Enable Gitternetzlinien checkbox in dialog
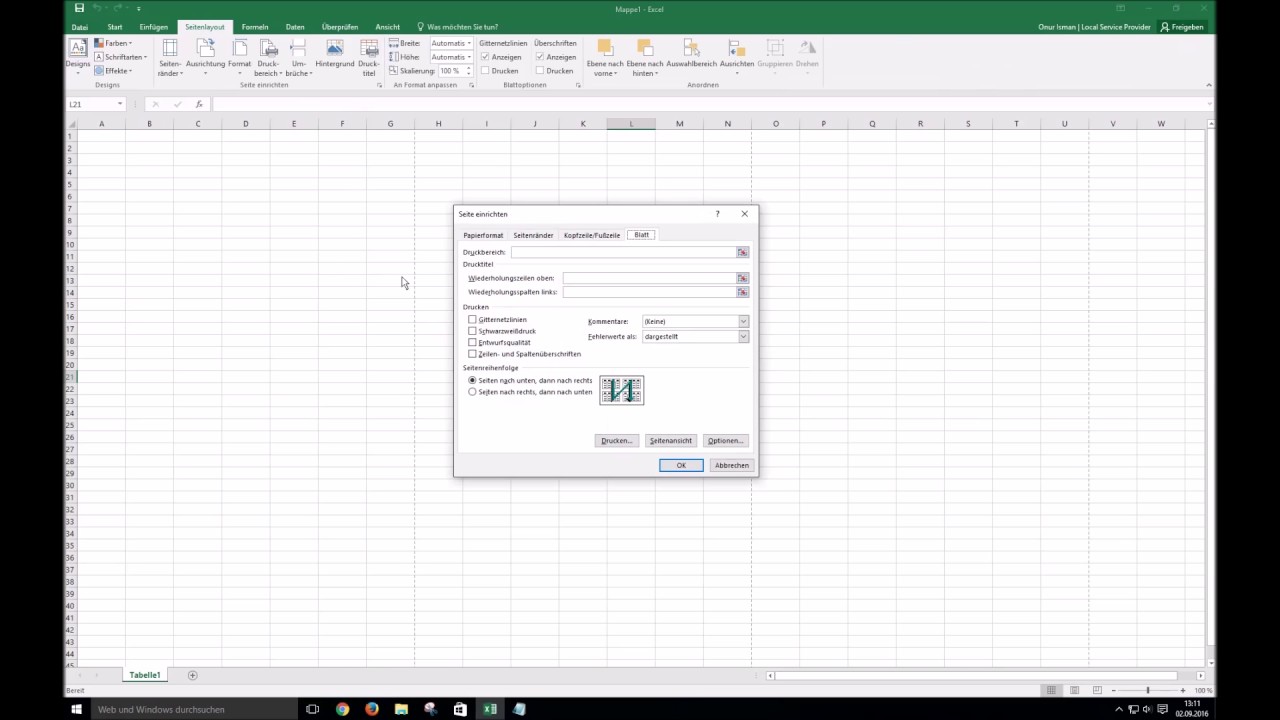The width and height of the screenshot is (1280, 720). 473,320
